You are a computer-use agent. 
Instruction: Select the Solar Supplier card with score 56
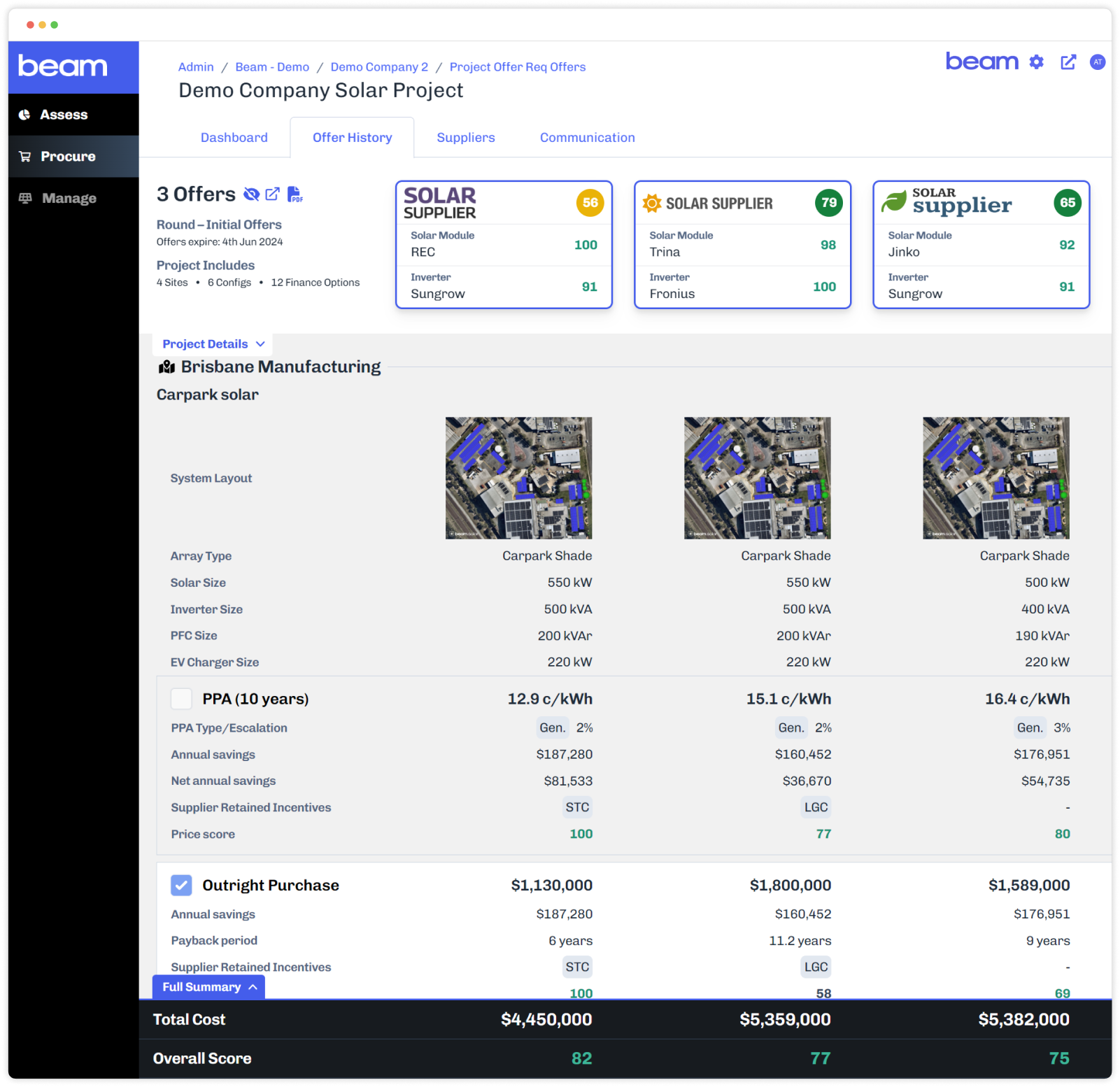pyautogui.click(x=504, y=244)
